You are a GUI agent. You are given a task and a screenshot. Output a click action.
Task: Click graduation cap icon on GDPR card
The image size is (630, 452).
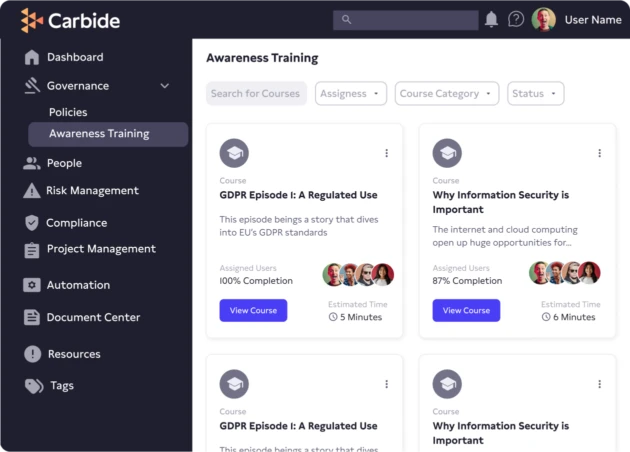[x=234, y=153]
